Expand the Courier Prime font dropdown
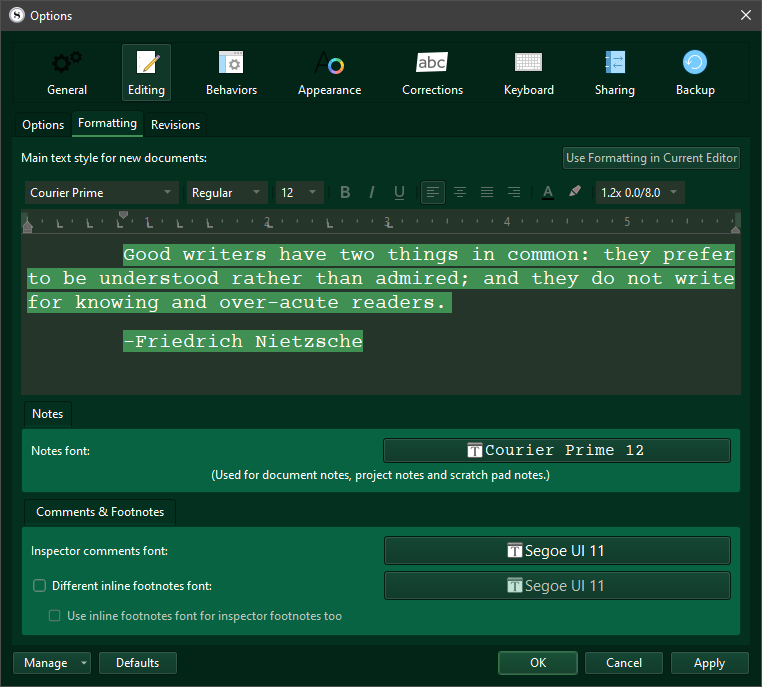Screen dimensions: 762x687 [100, 192]
